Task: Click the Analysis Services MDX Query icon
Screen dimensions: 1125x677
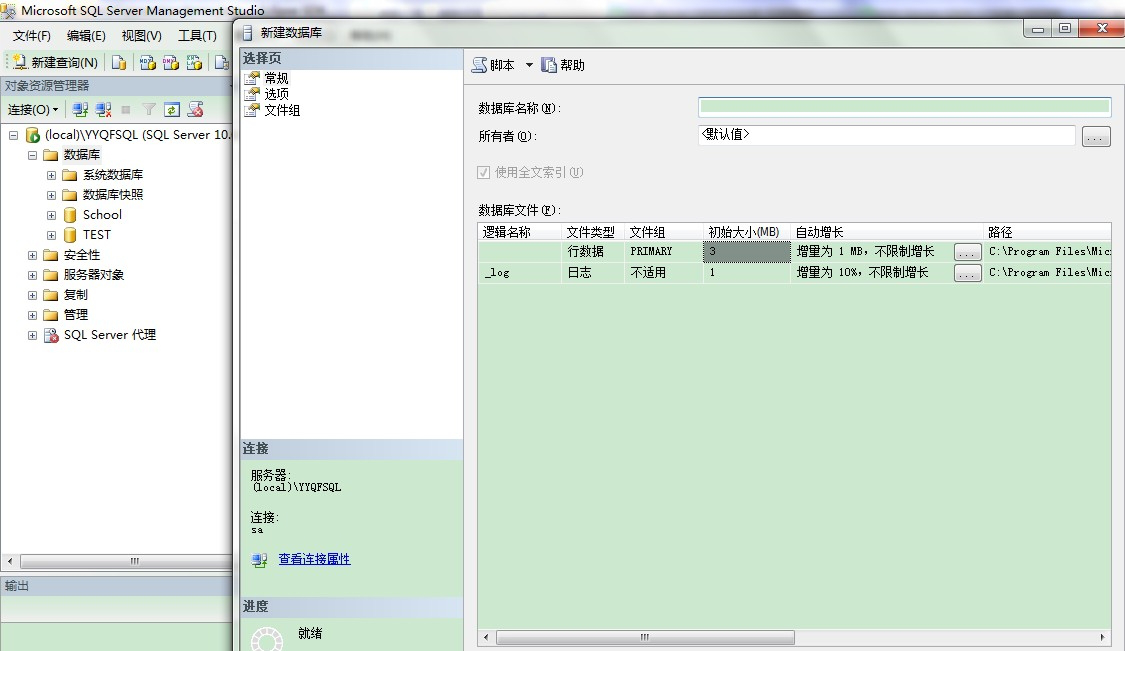Action: [148, 63]
